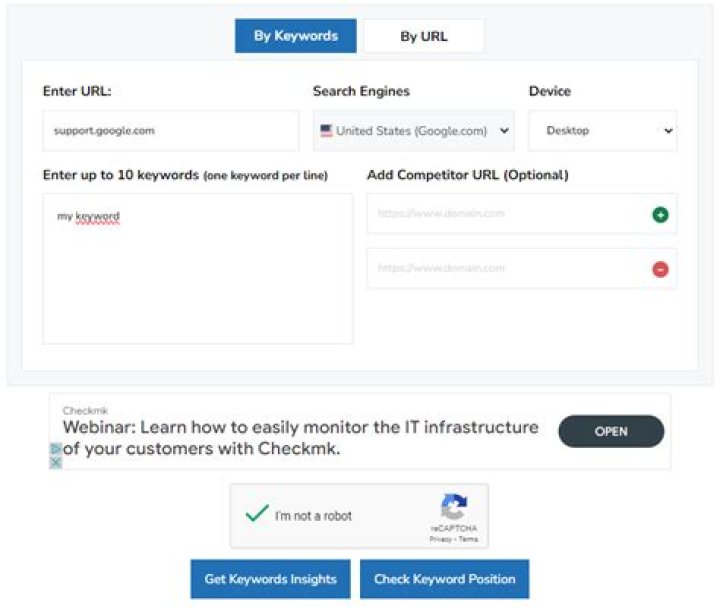Click the red remove competitor URL icon
This screenshot has width=720, height=615.
point(660,269)
